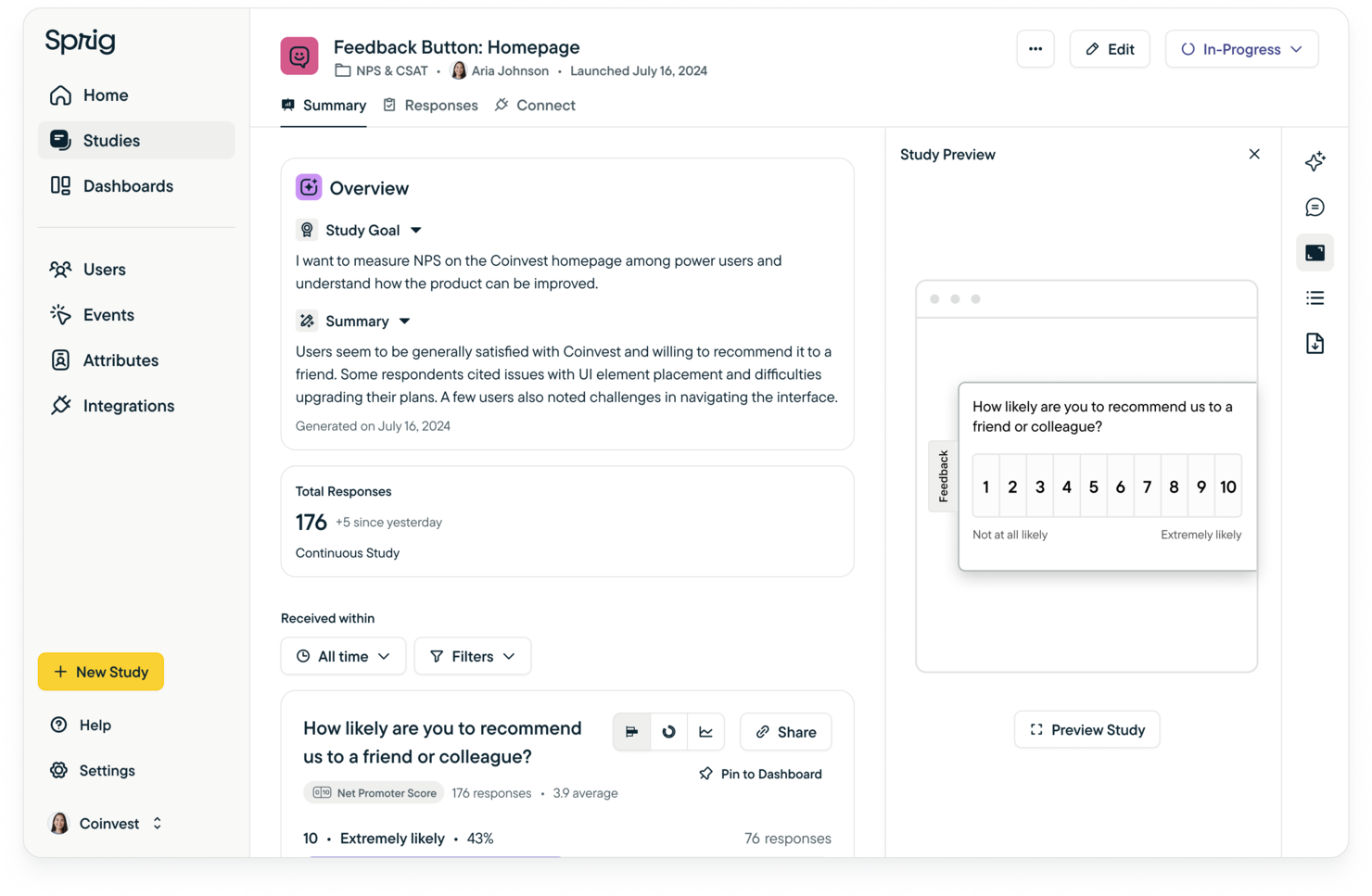Select the question list panel icon

click(x=1315, y=297)
